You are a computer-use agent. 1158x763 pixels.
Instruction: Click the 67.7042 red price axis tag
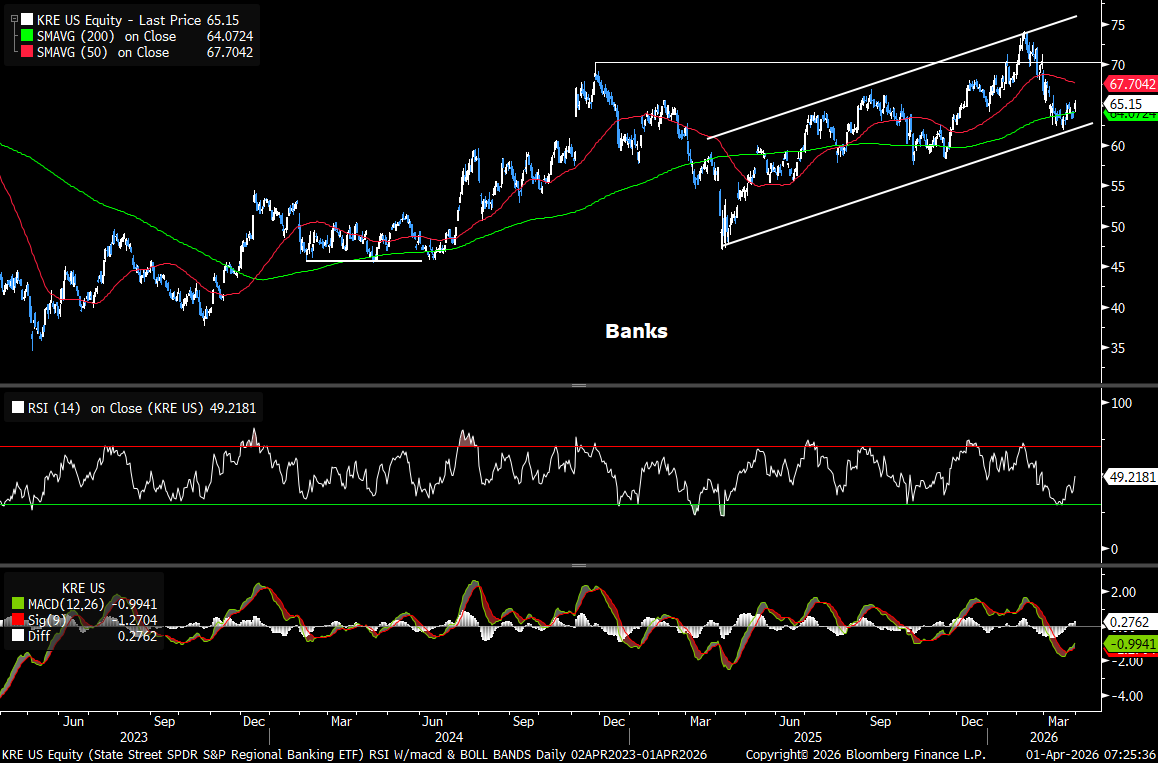click(1129, 84)
